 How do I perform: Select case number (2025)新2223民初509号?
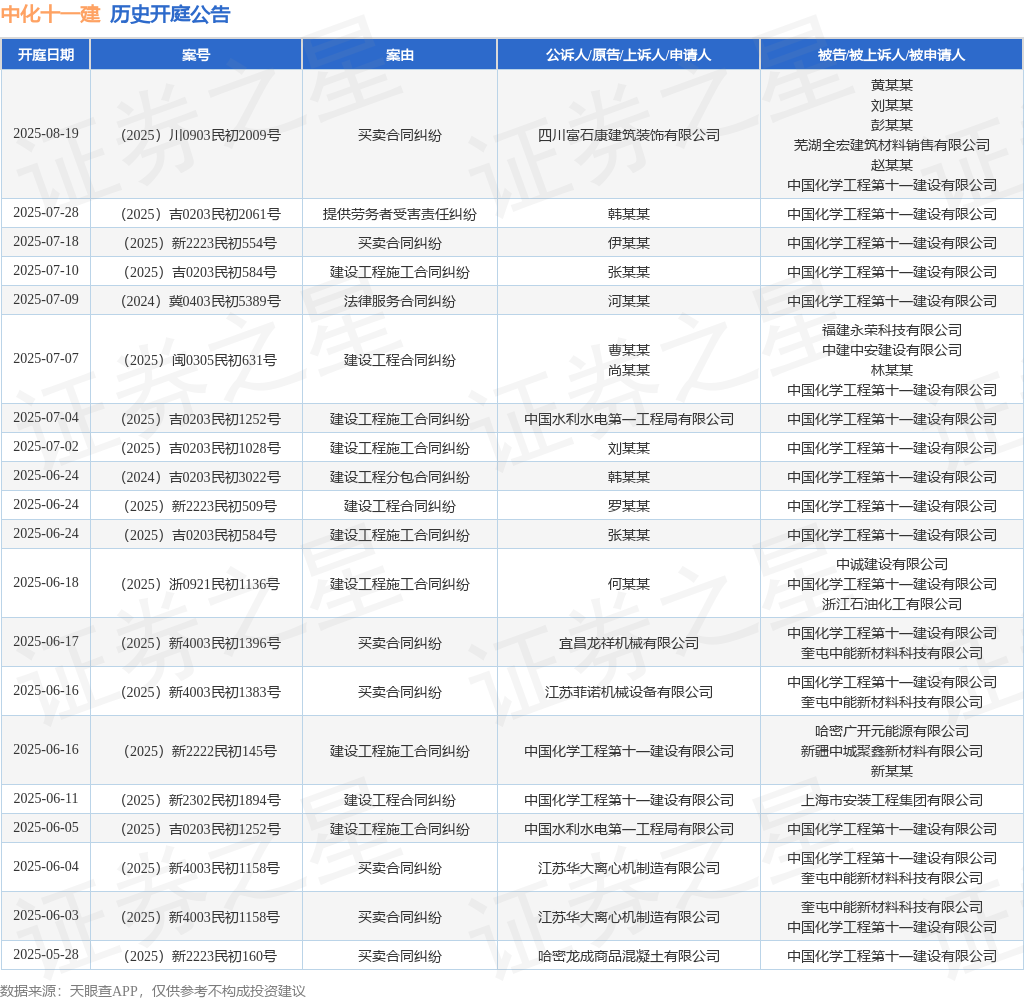200,506
